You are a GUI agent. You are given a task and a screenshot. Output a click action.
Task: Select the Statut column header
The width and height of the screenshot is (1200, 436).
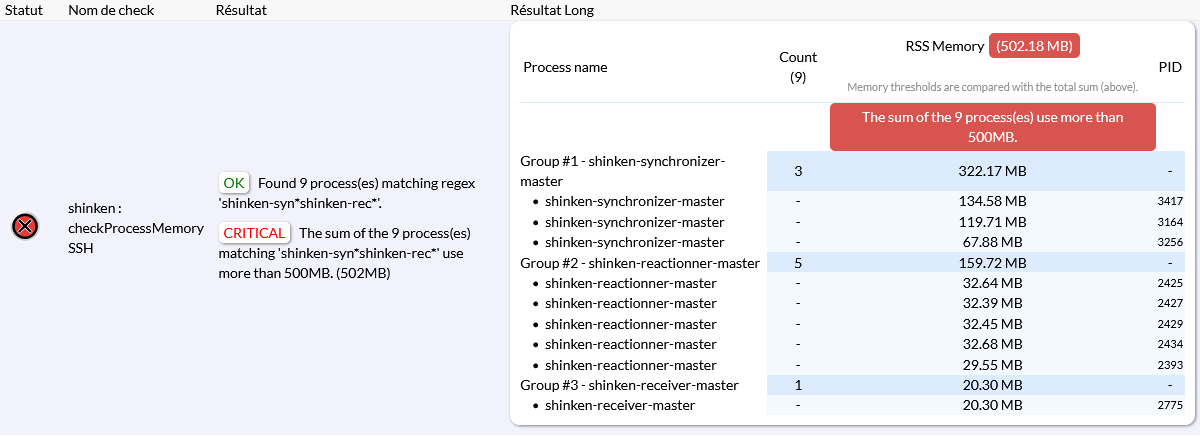(x=24, y=9)
